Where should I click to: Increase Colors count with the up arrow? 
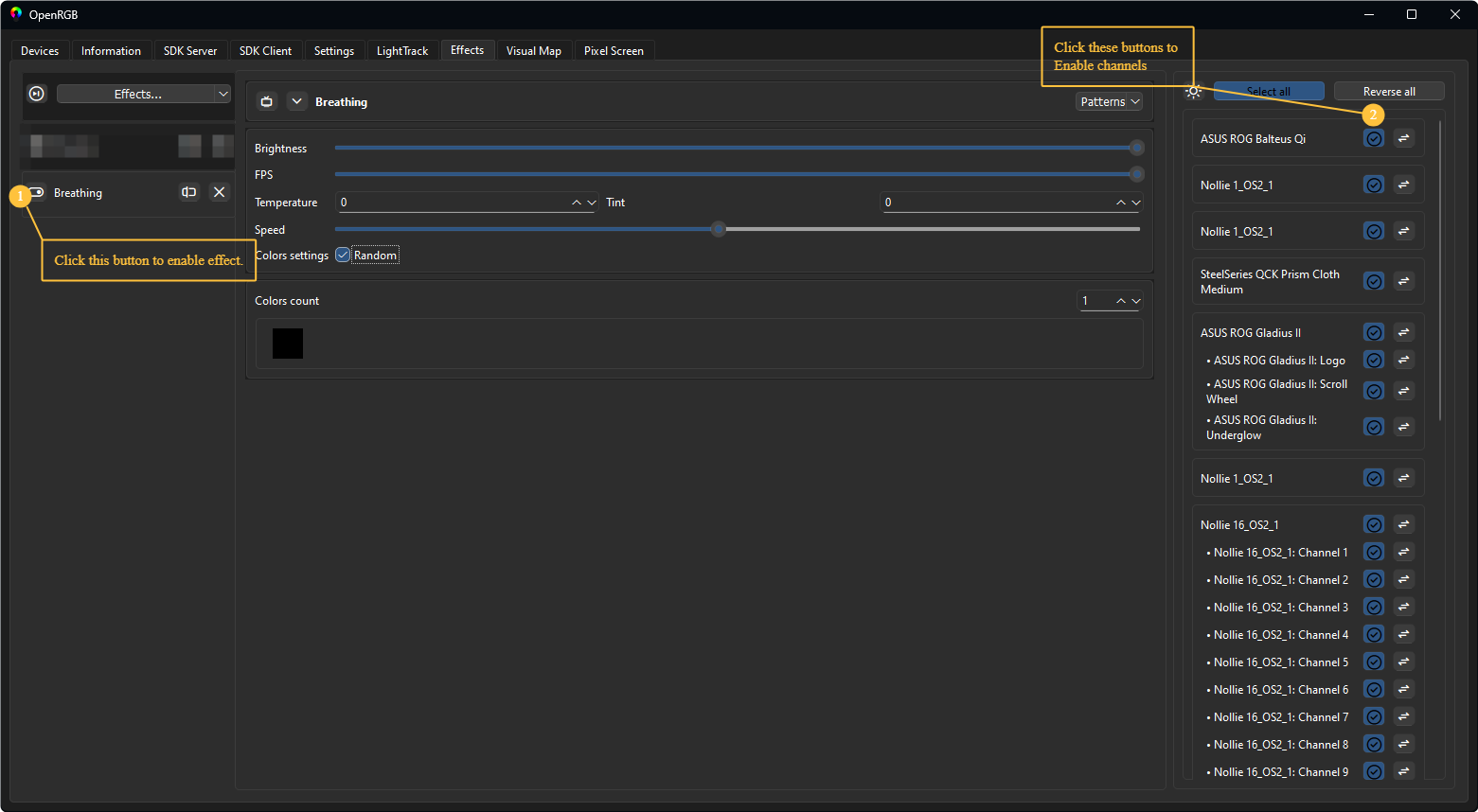click(x=1121, y=301)
